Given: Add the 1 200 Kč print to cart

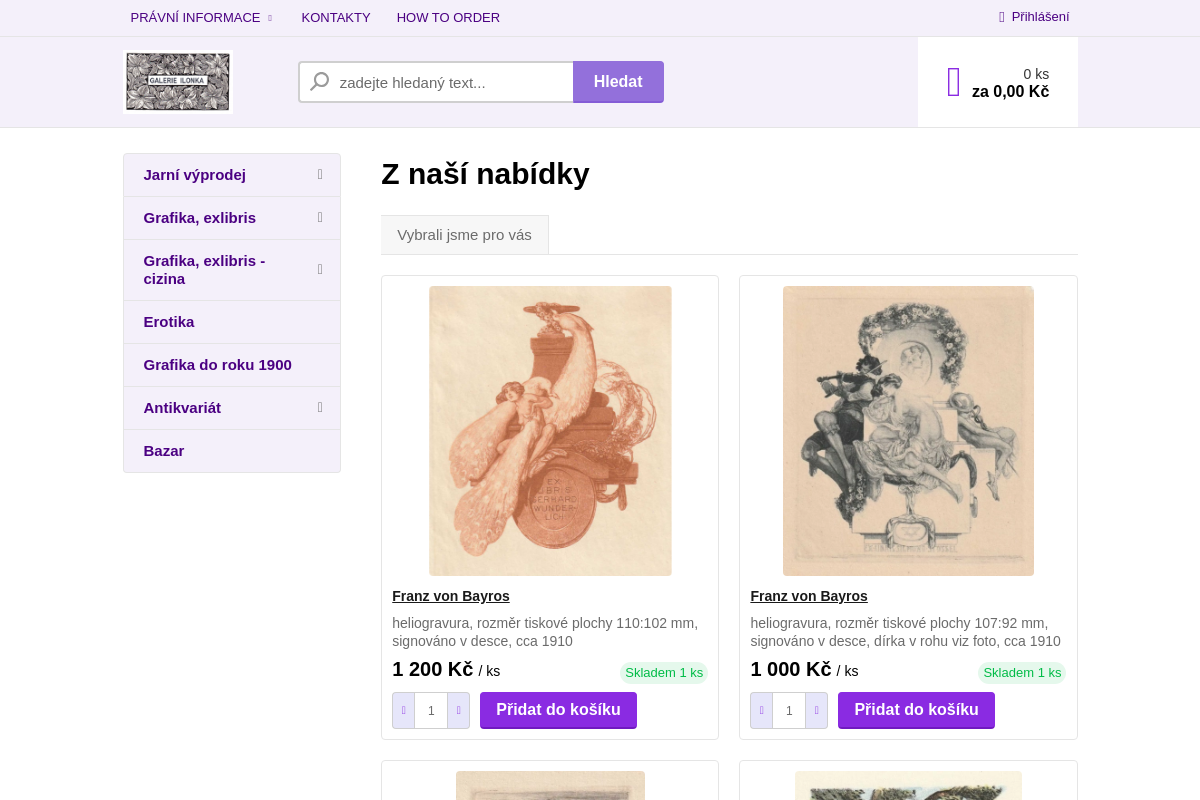Looking at the screenshot, I should click(x=558, y=710).
